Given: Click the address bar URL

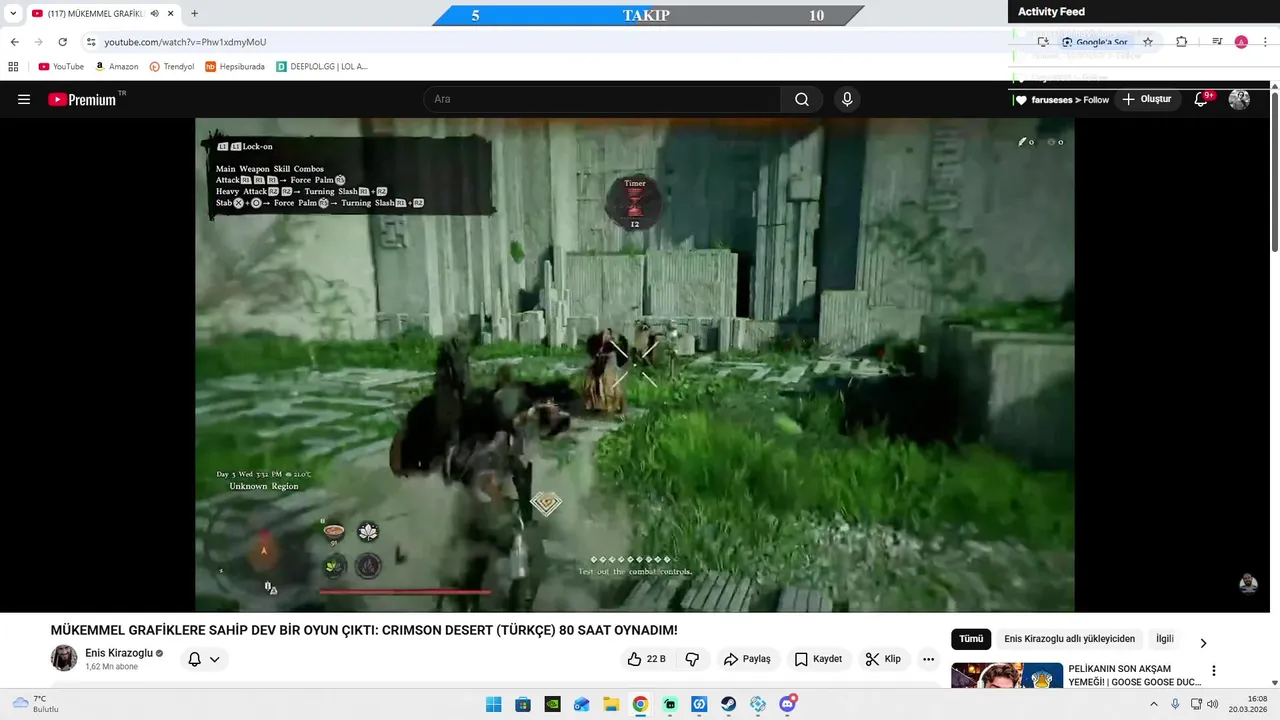Looking at the screenshot, I should pos(185,42).
